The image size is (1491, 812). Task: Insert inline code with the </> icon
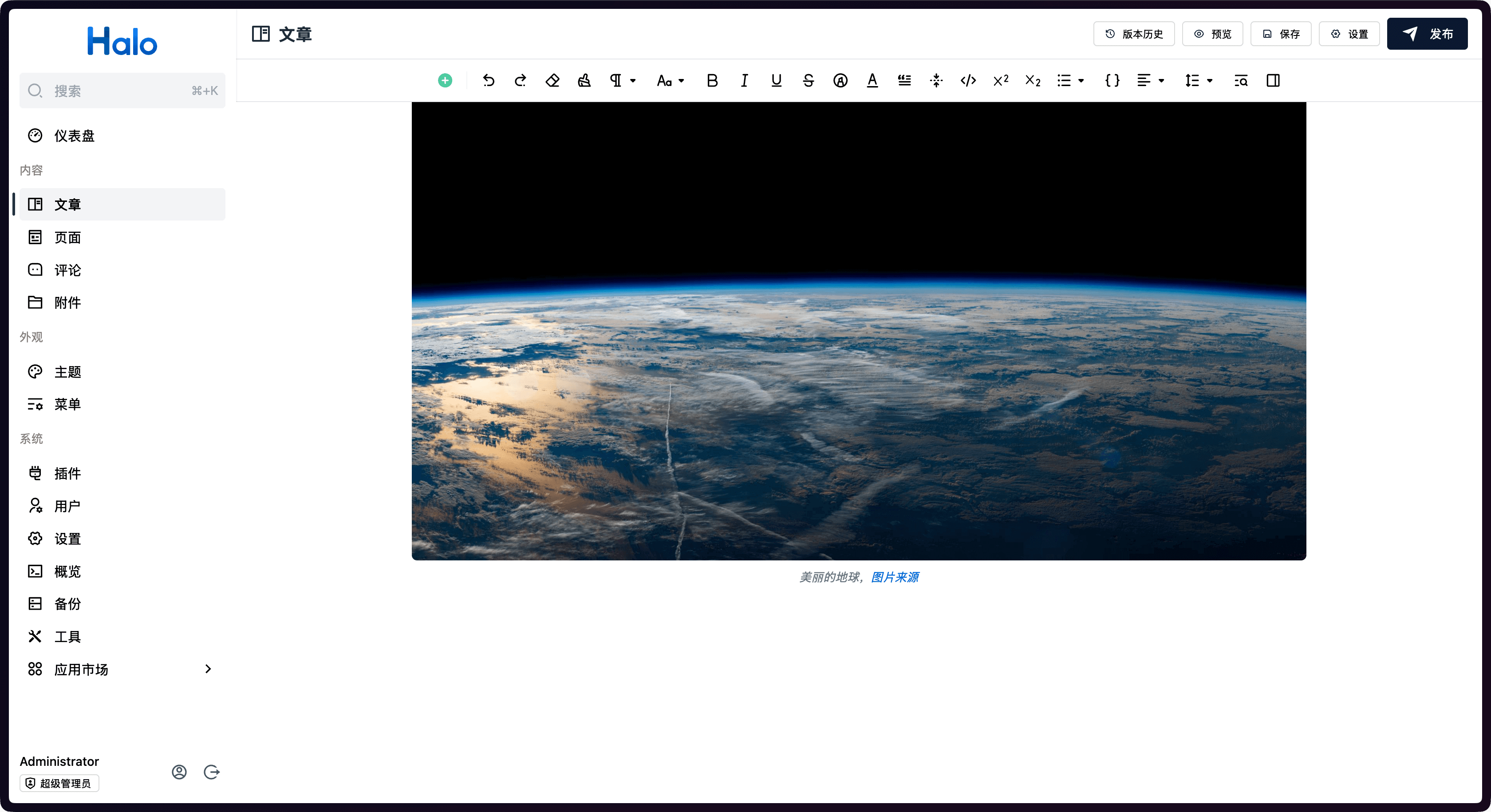tap(968, 80)
